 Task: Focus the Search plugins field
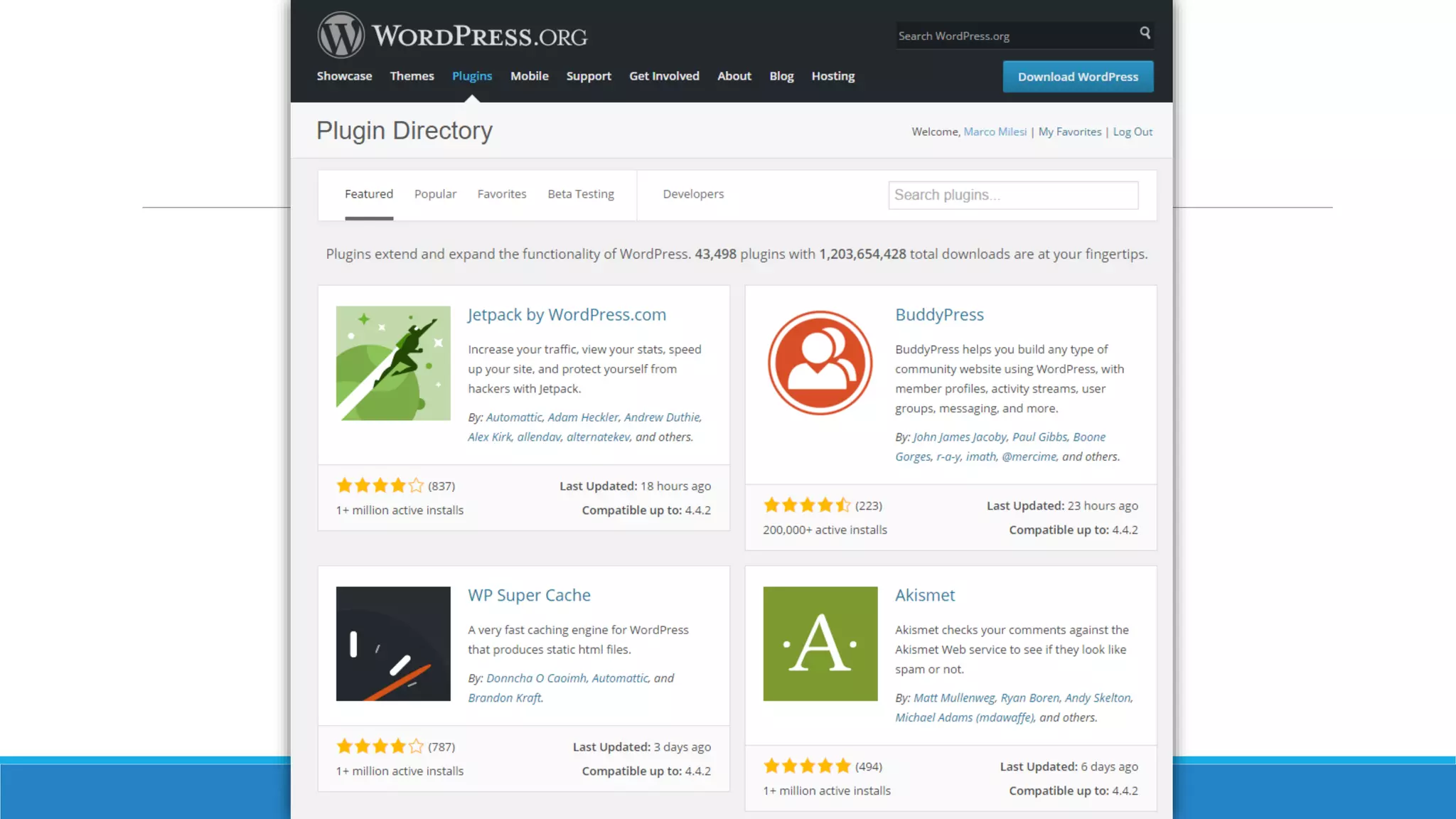[1012, 195]
